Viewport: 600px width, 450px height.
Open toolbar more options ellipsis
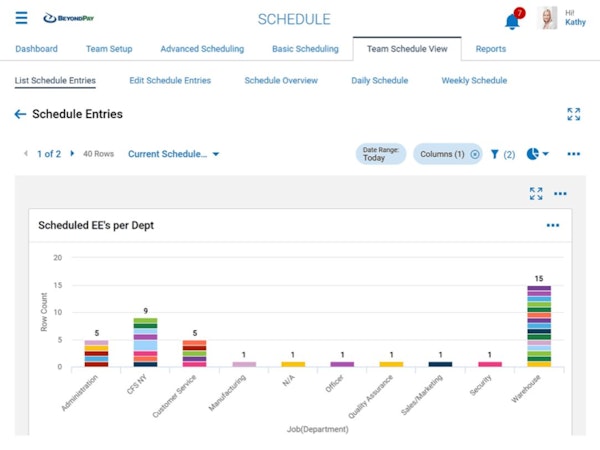[573, 154]
